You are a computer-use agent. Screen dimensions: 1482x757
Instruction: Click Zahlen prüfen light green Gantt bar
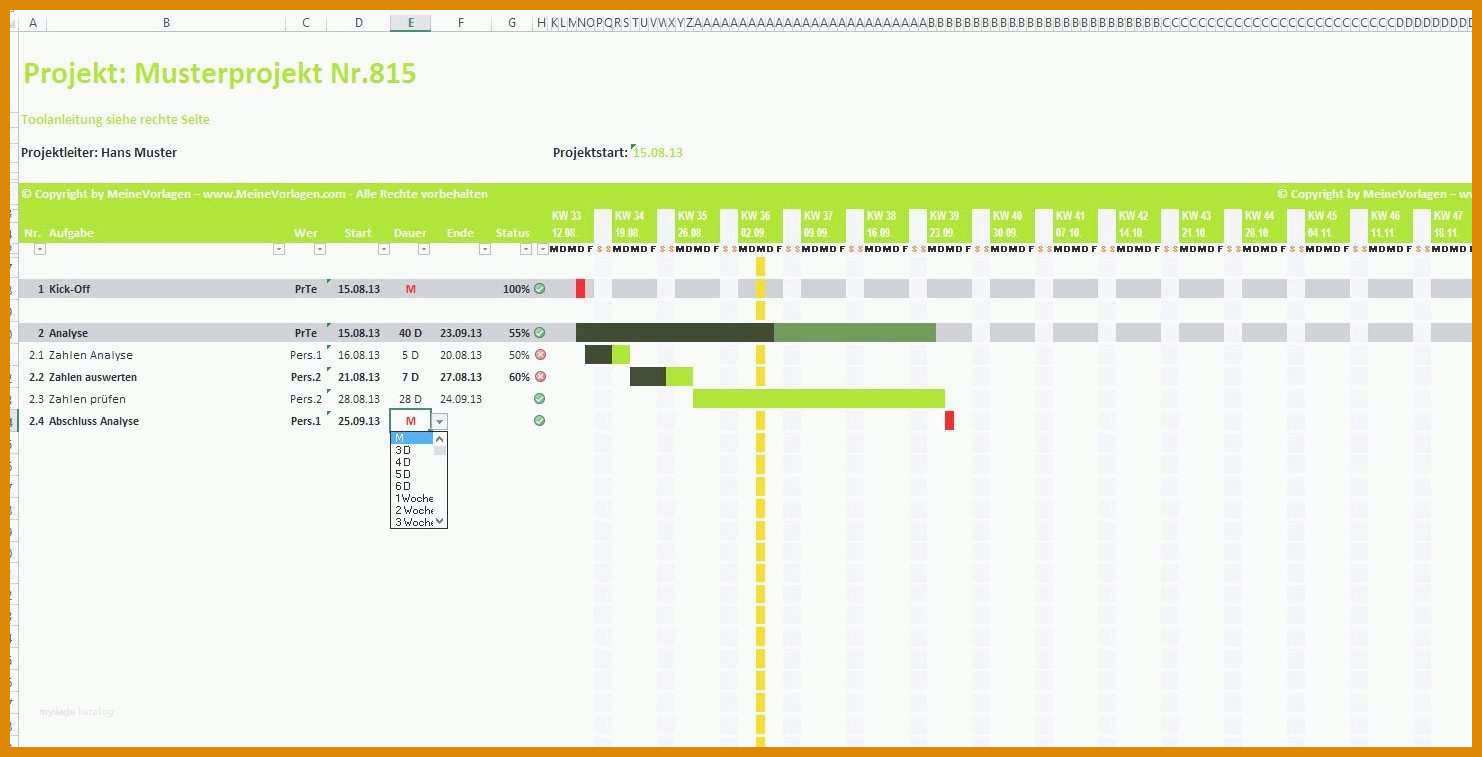tap(819, 399)
